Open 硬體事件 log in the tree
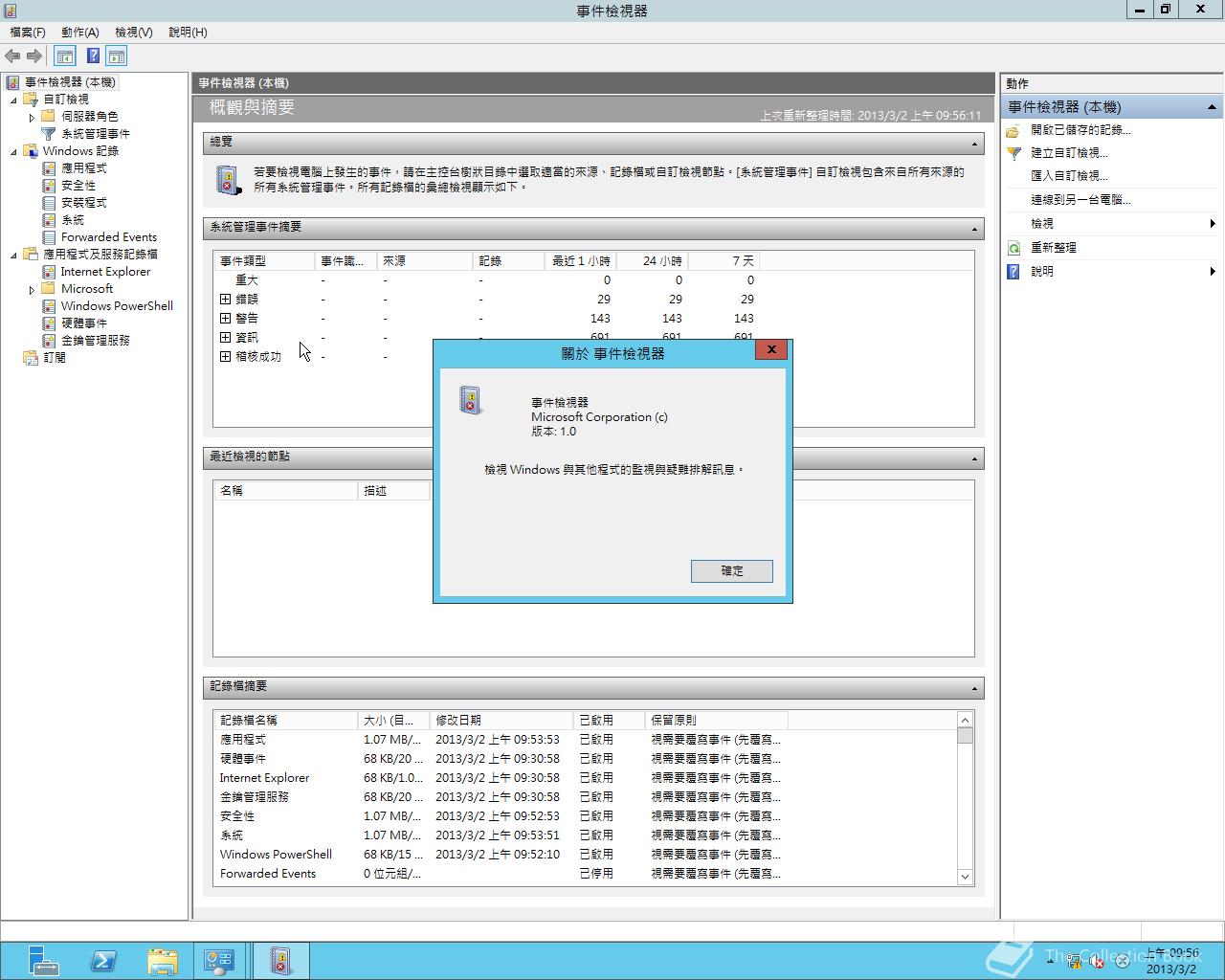 [x=83, y=323]
